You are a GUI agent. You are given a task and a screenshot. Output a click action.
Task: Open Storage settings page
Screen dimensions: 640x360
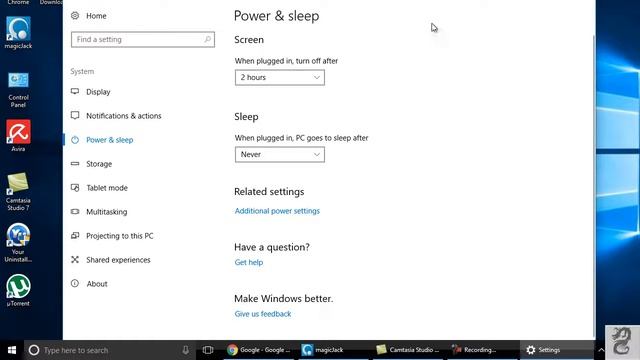pos(99,164)
